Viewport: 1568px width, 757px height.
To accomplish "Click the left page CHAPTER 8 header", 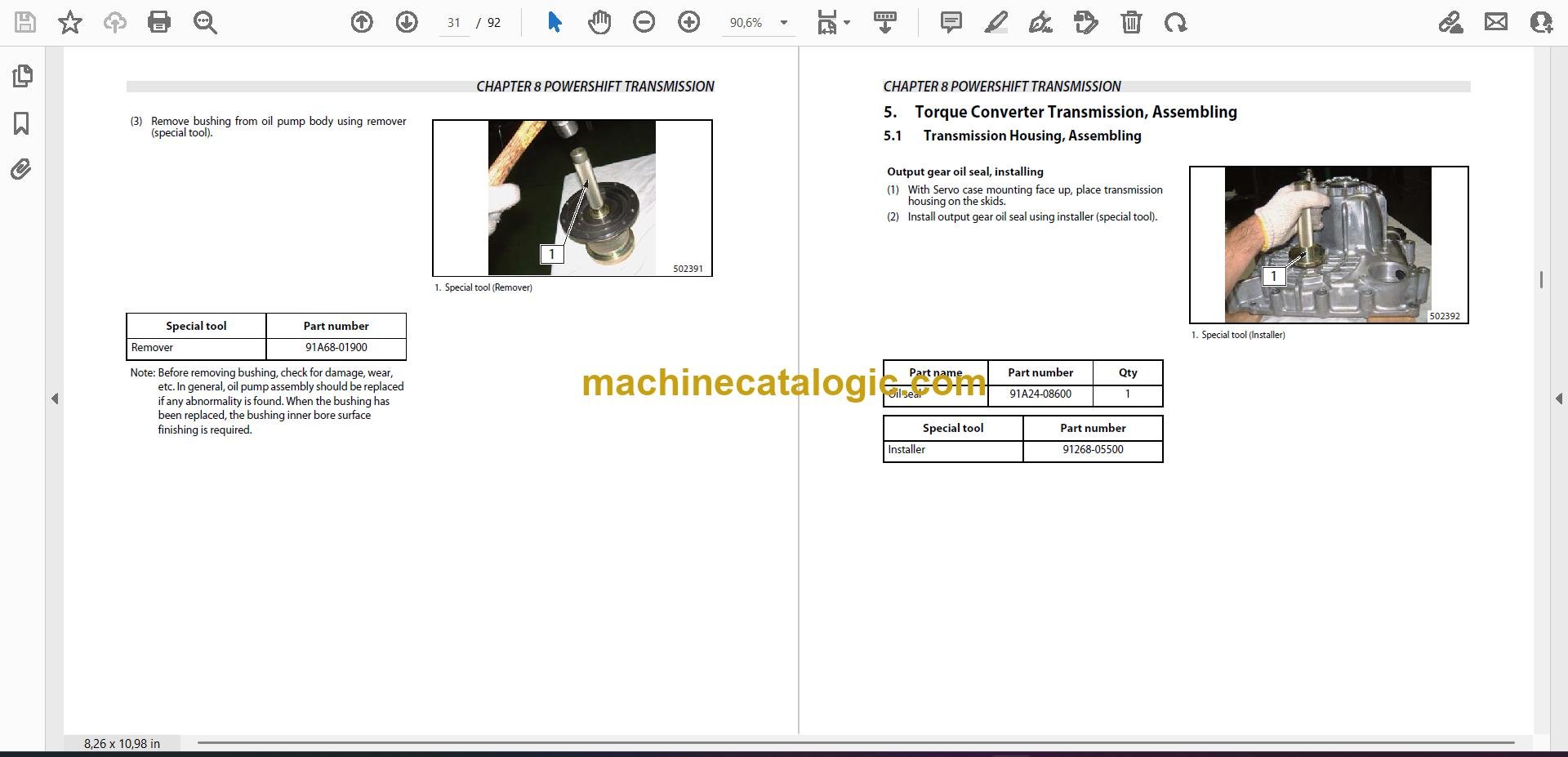I will click(595, 87).
